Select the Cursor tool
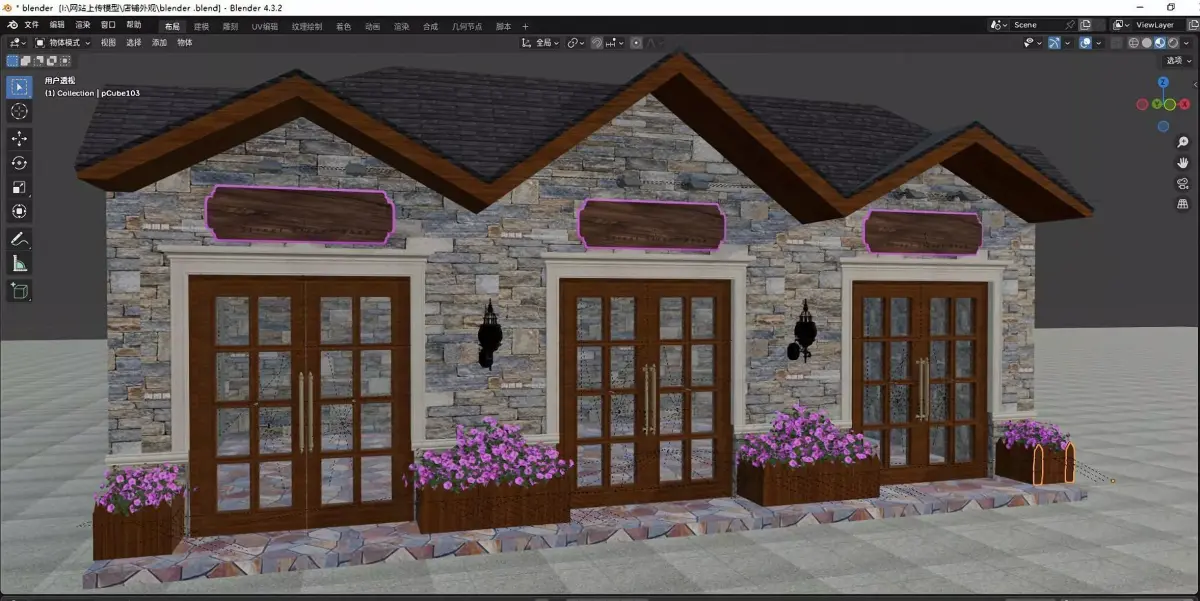The image size is (1200, 601). click(x=20, y=112)
